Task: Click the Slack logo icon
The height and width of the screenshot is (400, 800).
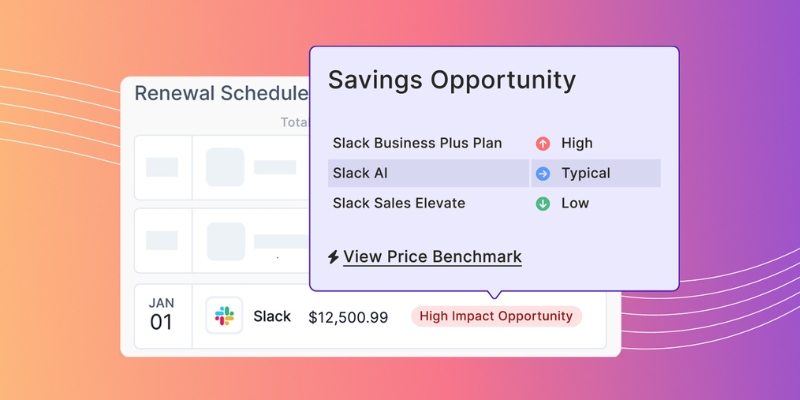Action: click(224, 316)
